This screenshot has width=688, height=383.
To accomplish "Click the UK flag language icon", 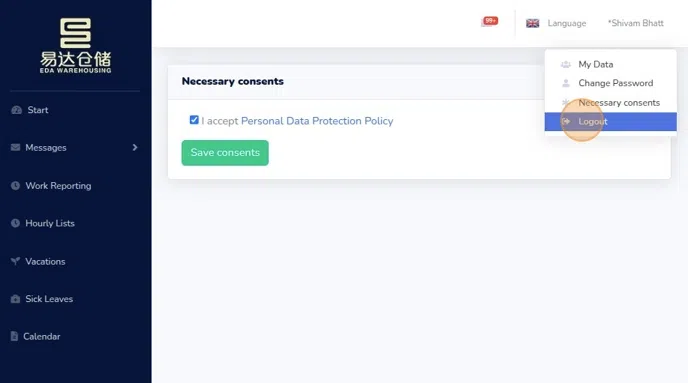I will click(x=532, y=23).
